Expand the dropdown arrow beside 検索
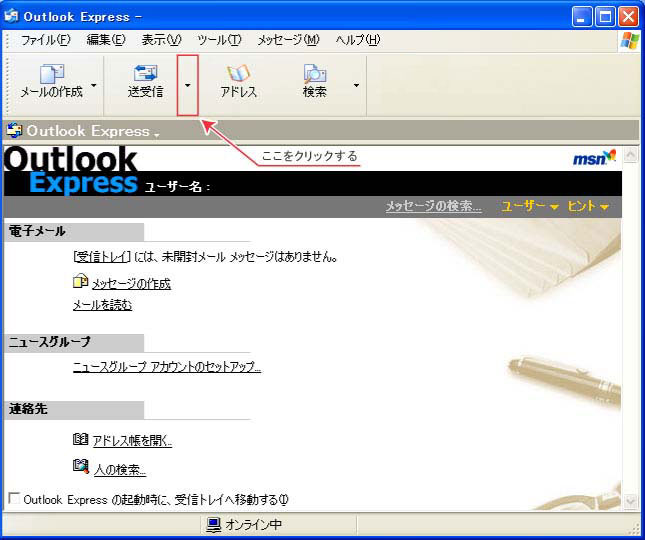 (356, 86)
